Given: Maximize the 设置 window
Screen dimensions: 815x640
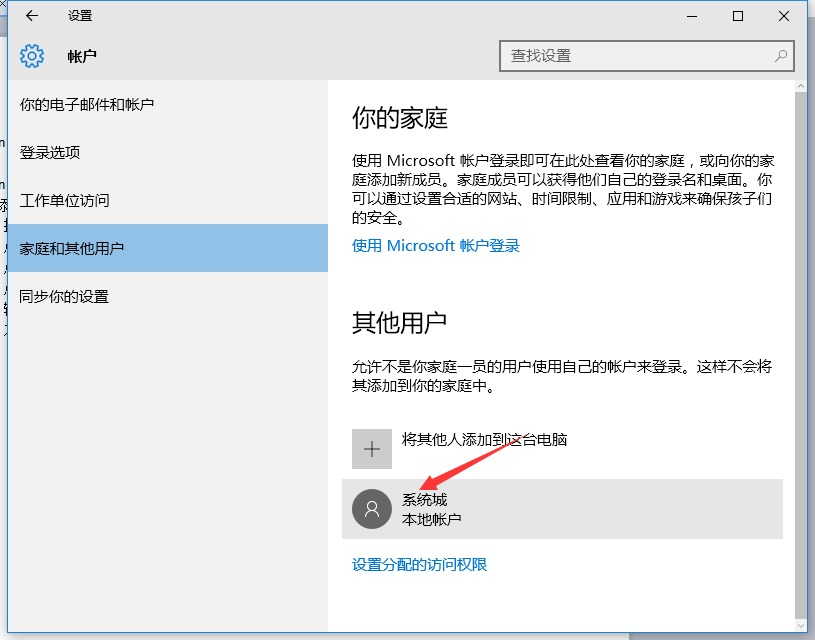Looking at the screenshot, I should click(738, 16).
